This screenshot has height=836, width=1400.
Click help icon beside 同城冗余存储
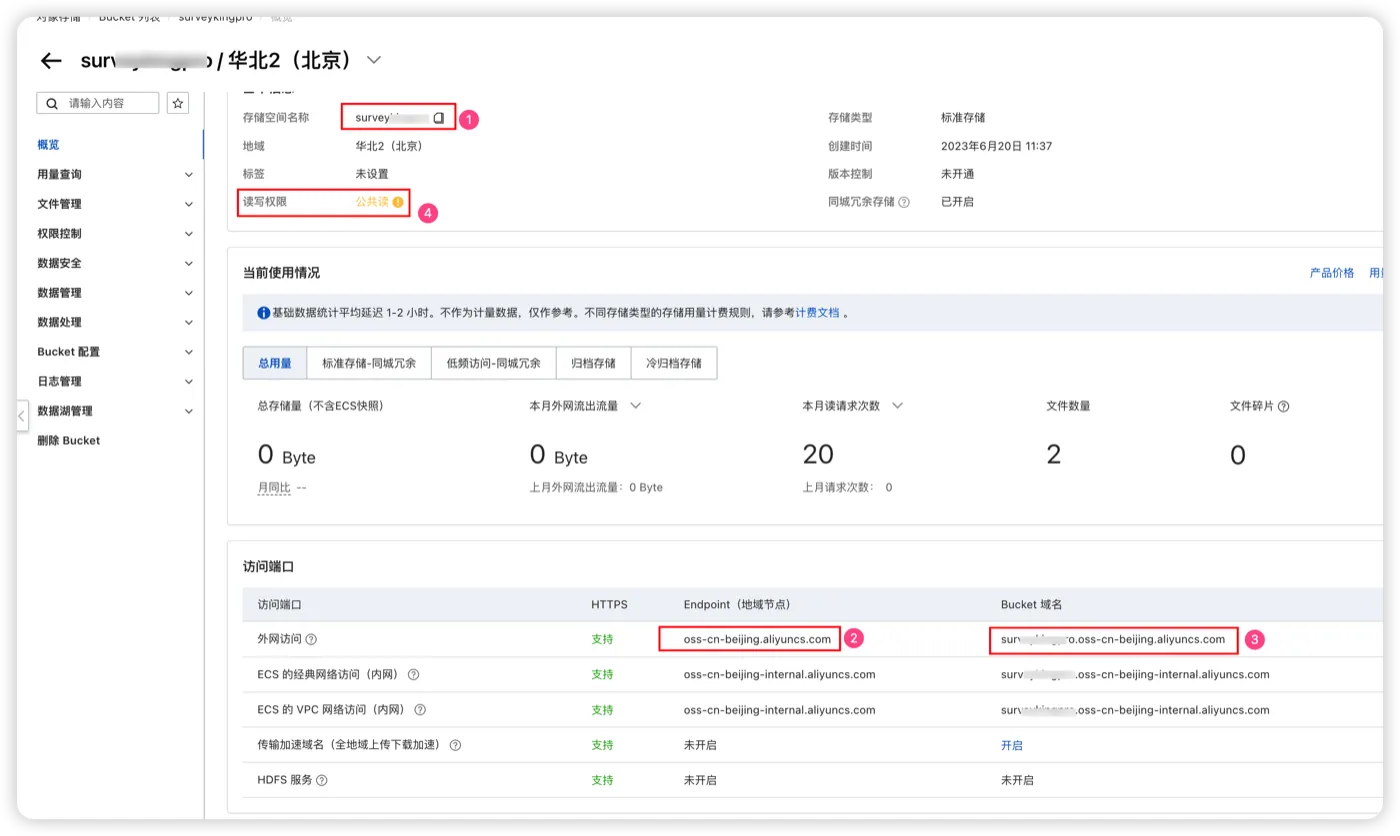tap(904, 202)
